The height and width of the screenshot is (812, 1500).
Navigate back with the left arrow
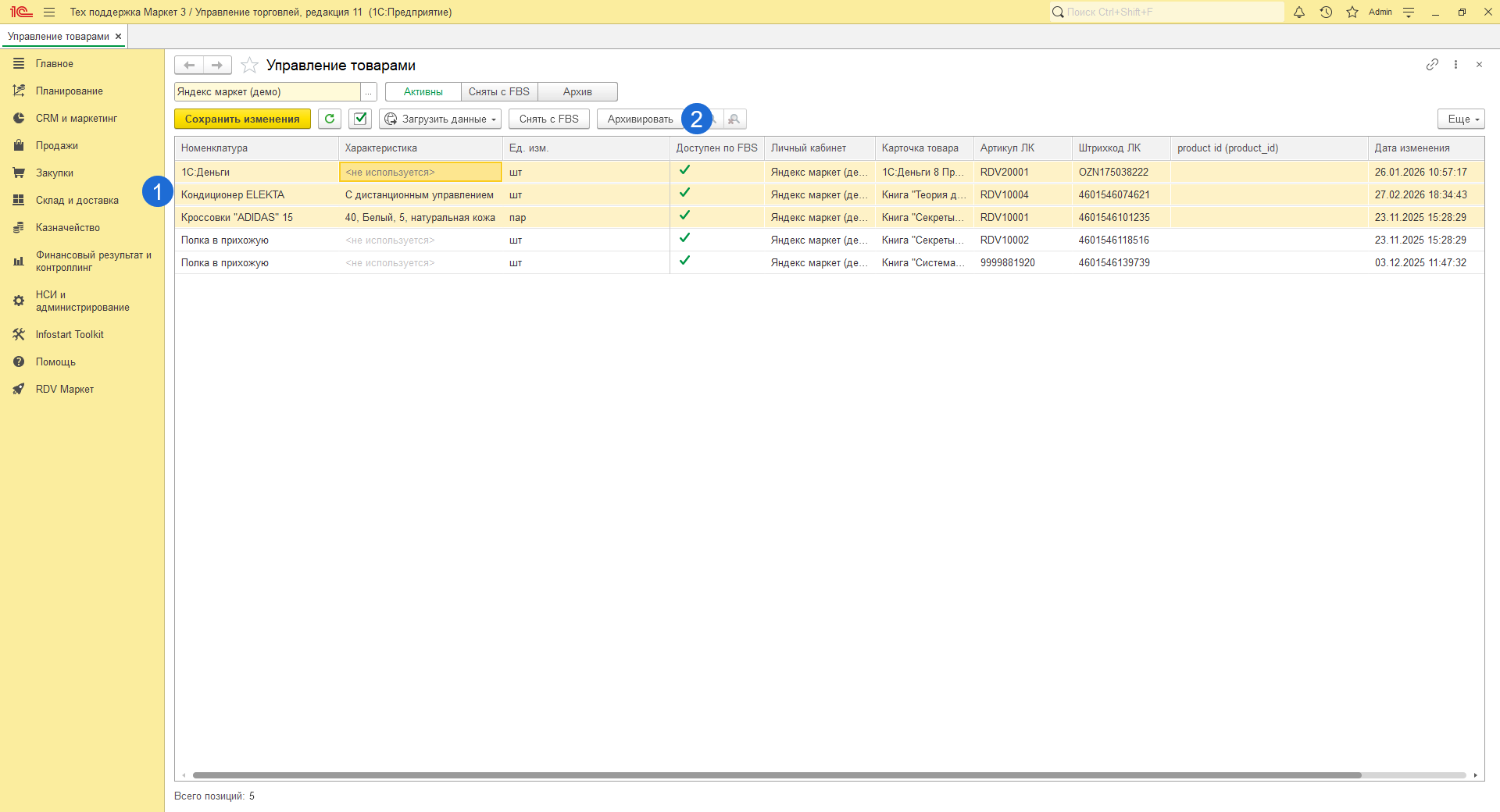click(189, 65)
